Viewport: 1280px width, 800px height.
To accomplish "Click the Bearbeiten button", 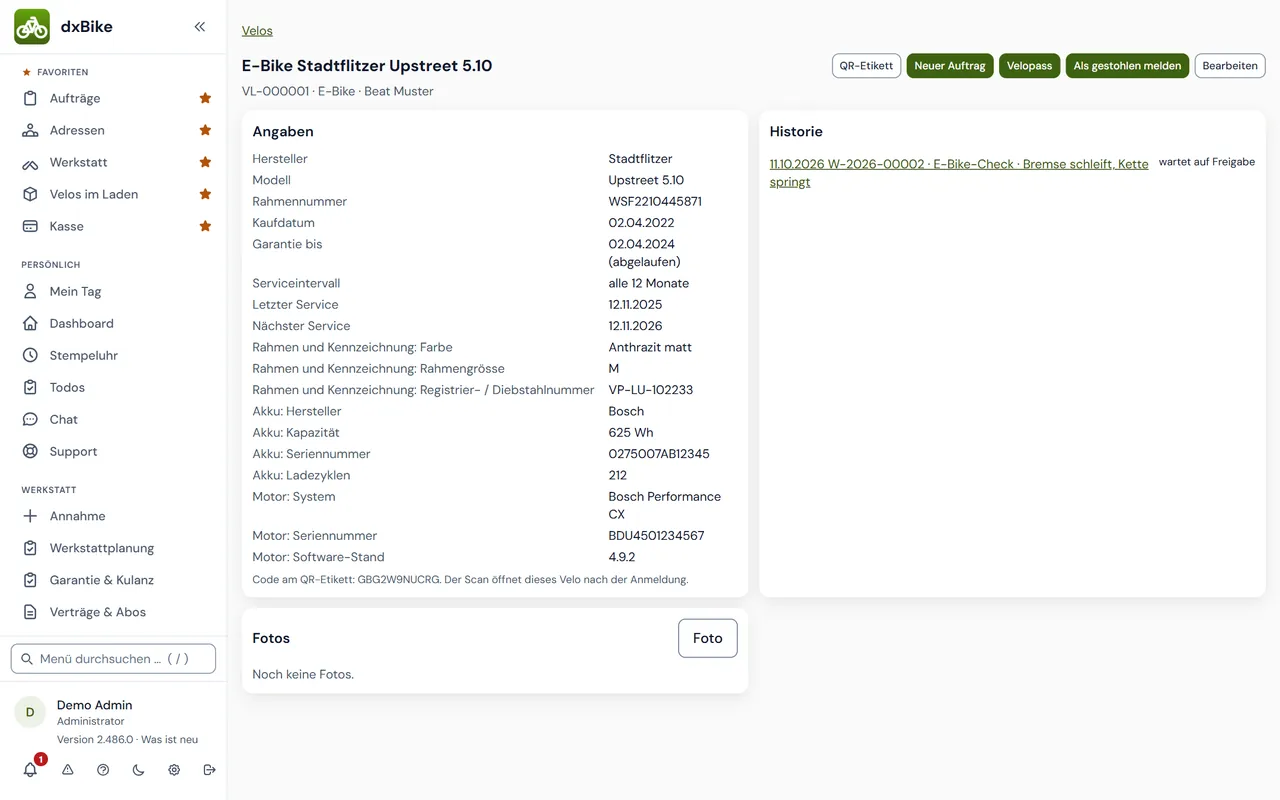I will pyautogui.click(x=1230, y=66).
